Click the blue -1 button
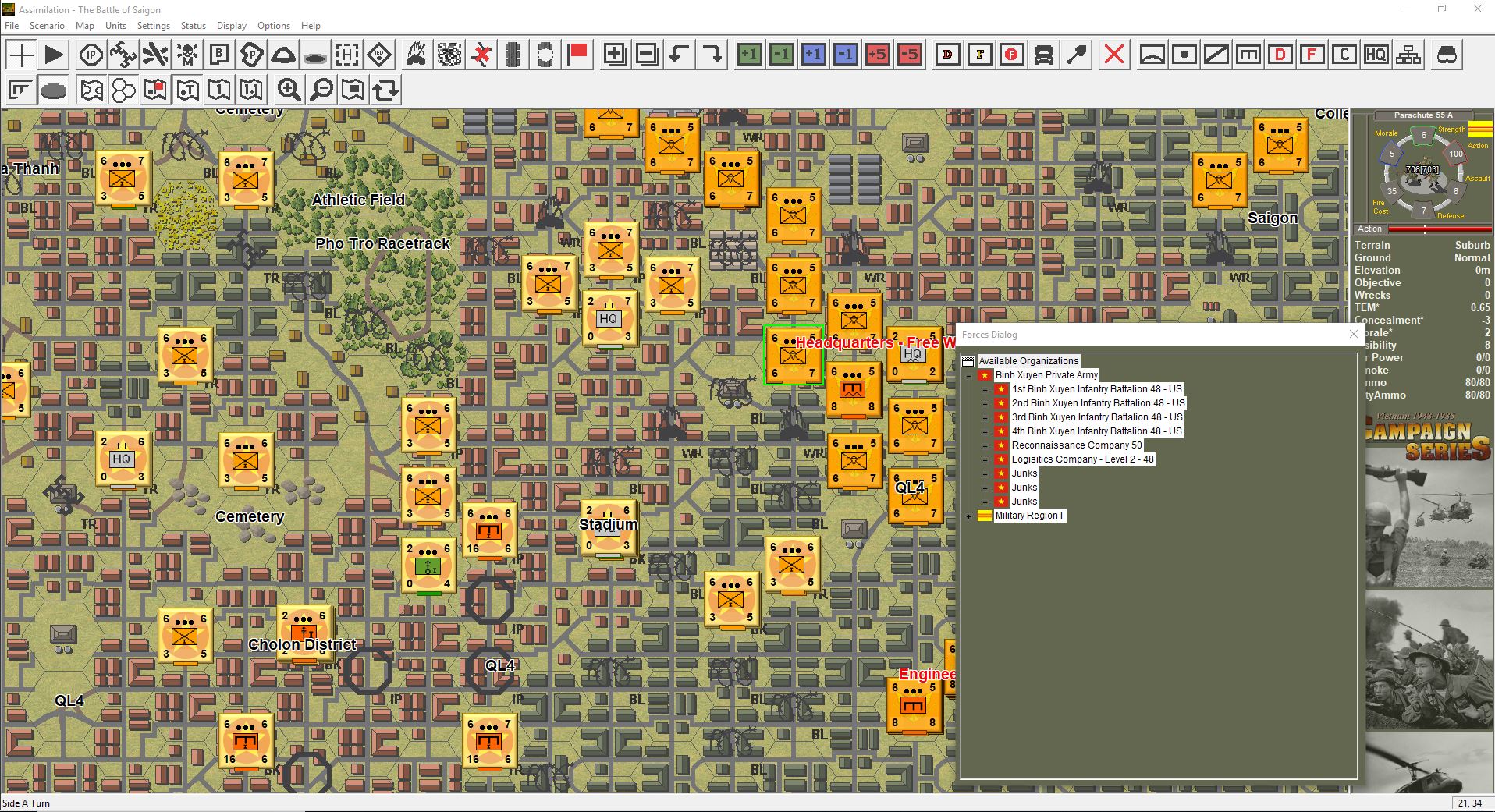The width and height of the screenshot is (1495, 812). click(x=845, y=55)
